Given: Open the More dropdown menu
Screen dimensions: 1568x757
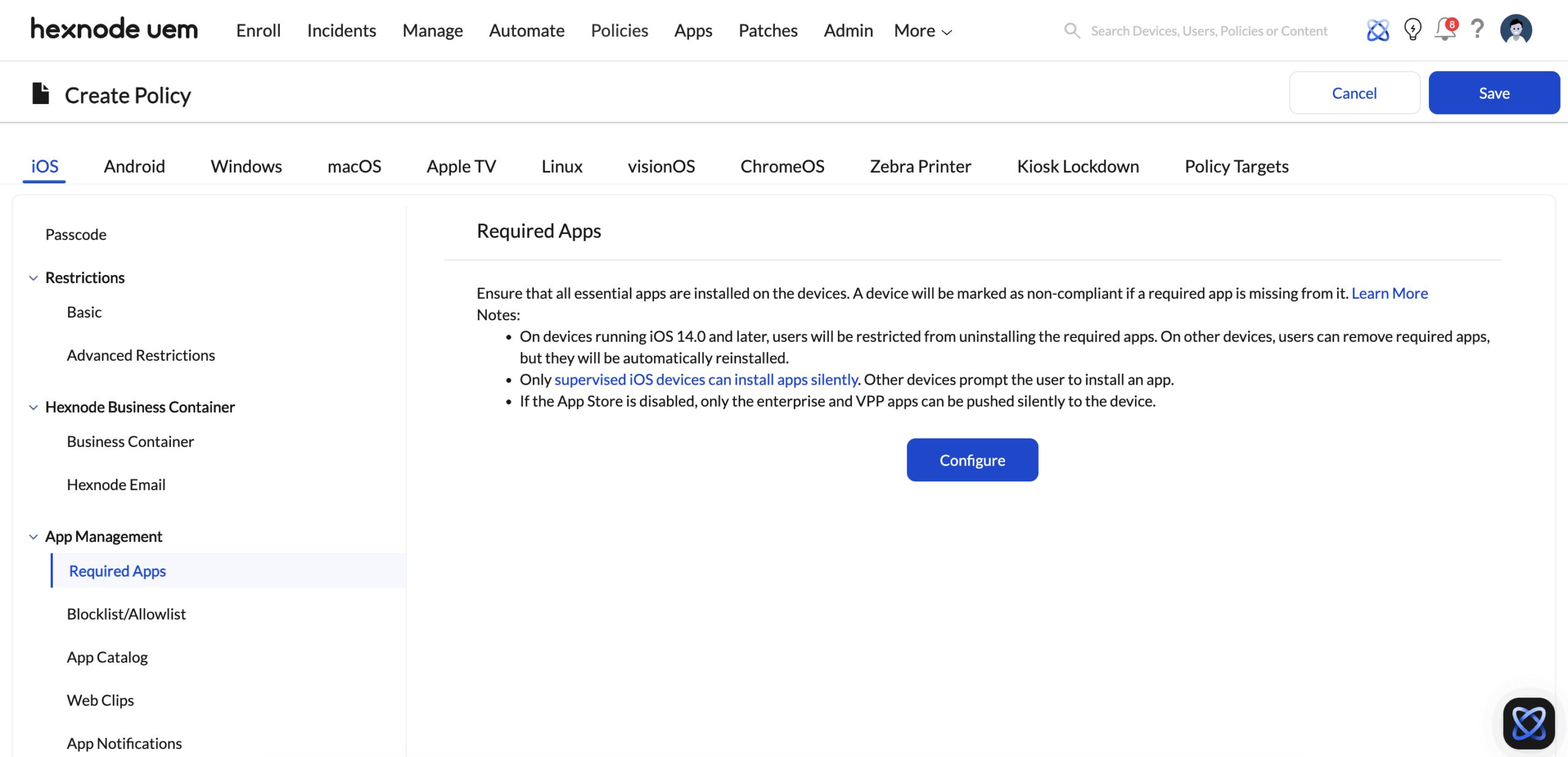Looking at the screenshot, I should [922, 31].
